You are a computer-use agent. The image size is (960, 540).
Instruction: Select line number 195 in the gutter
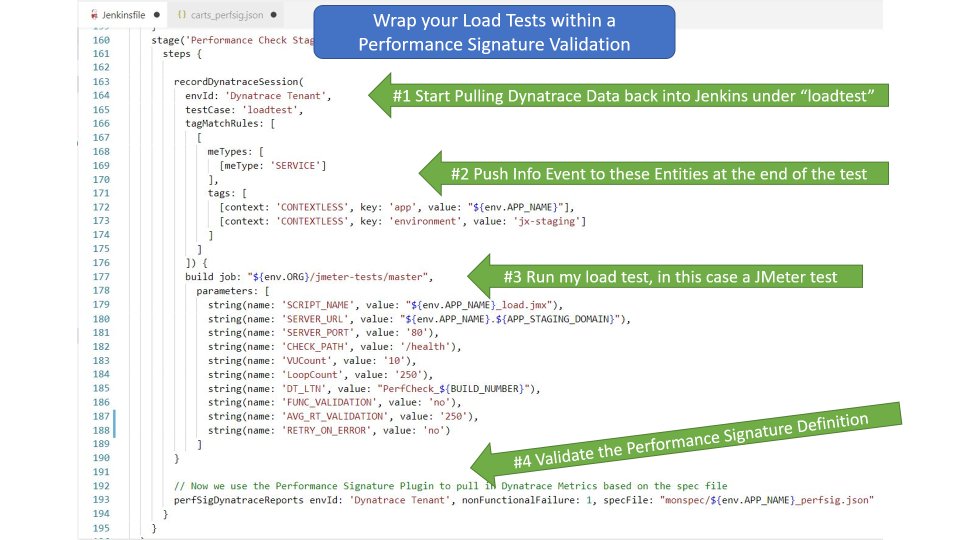tap(101, 528)
